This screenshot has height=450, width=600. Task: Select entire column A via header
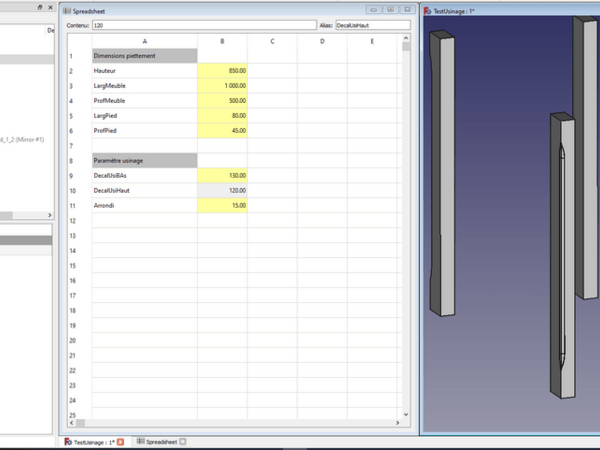pyautogui.click(x=145, y=41)
